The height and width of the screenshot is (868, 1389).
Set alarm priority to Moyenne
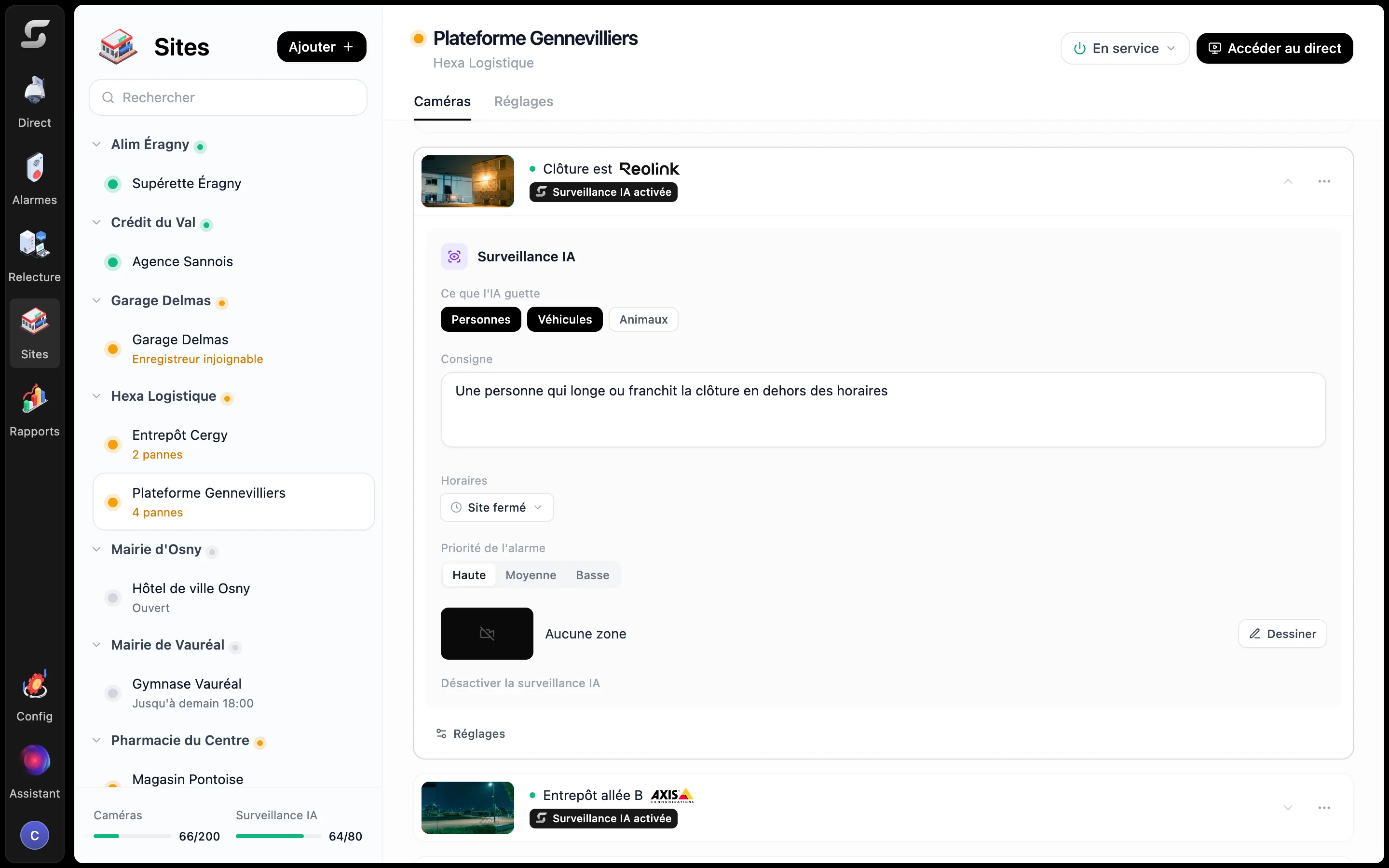point(531,575)
